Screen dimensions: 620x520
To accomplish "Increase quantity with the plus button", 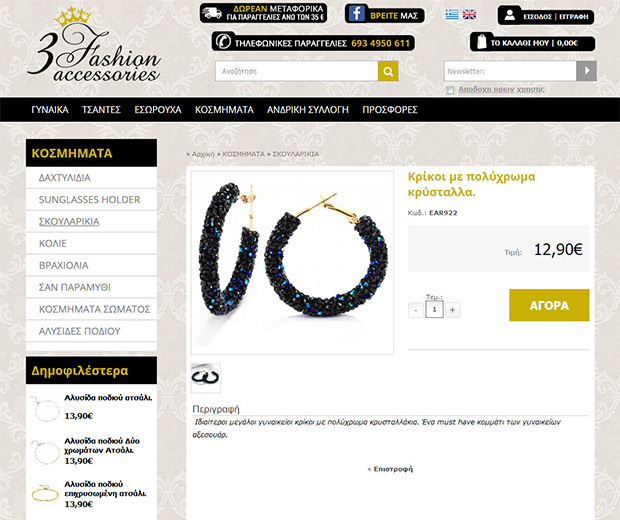I will coord(453,310).
